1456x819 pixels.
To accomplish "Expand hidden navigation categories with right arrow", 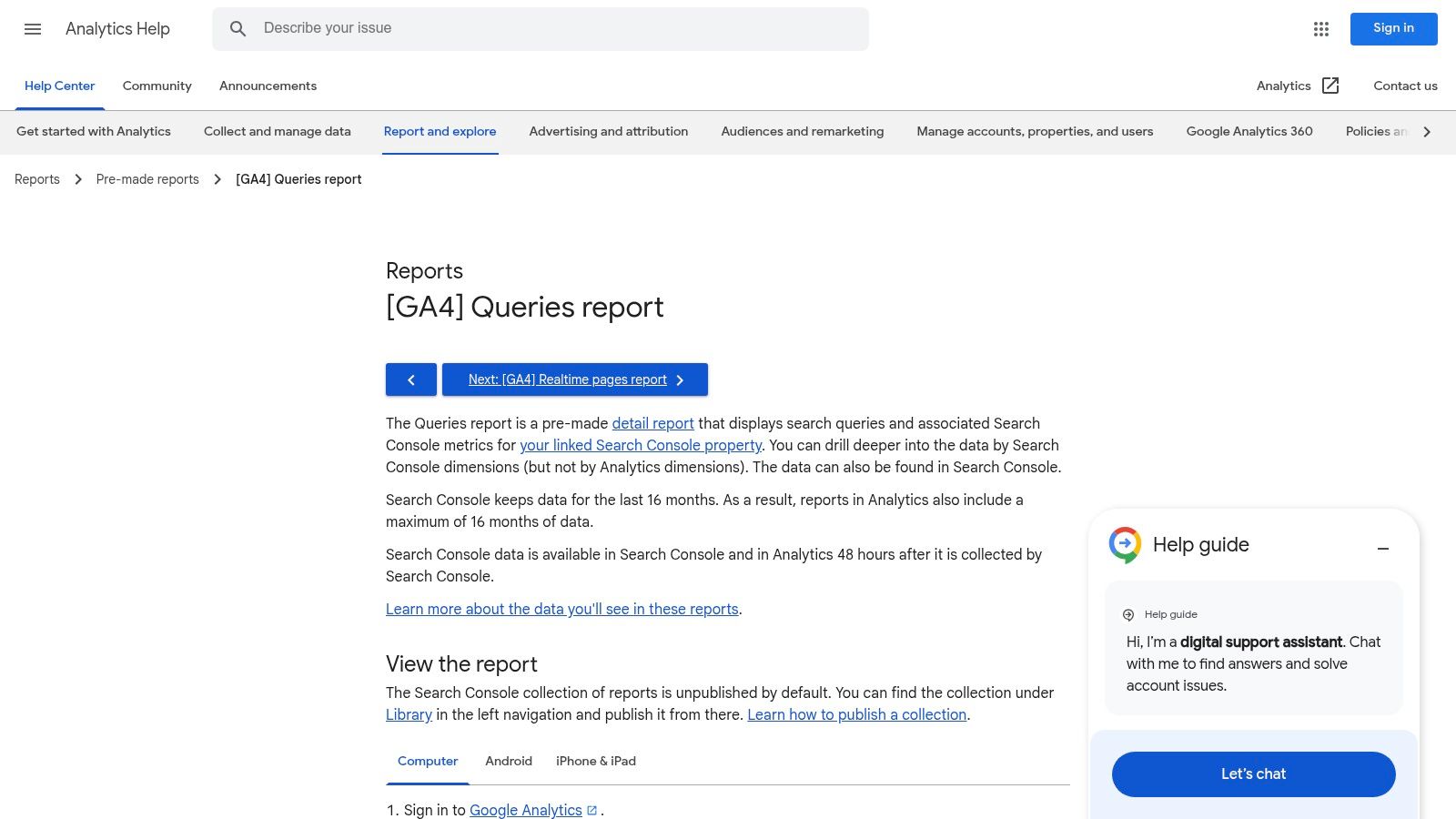I will pyautogui.click(x=1427, y=131).
